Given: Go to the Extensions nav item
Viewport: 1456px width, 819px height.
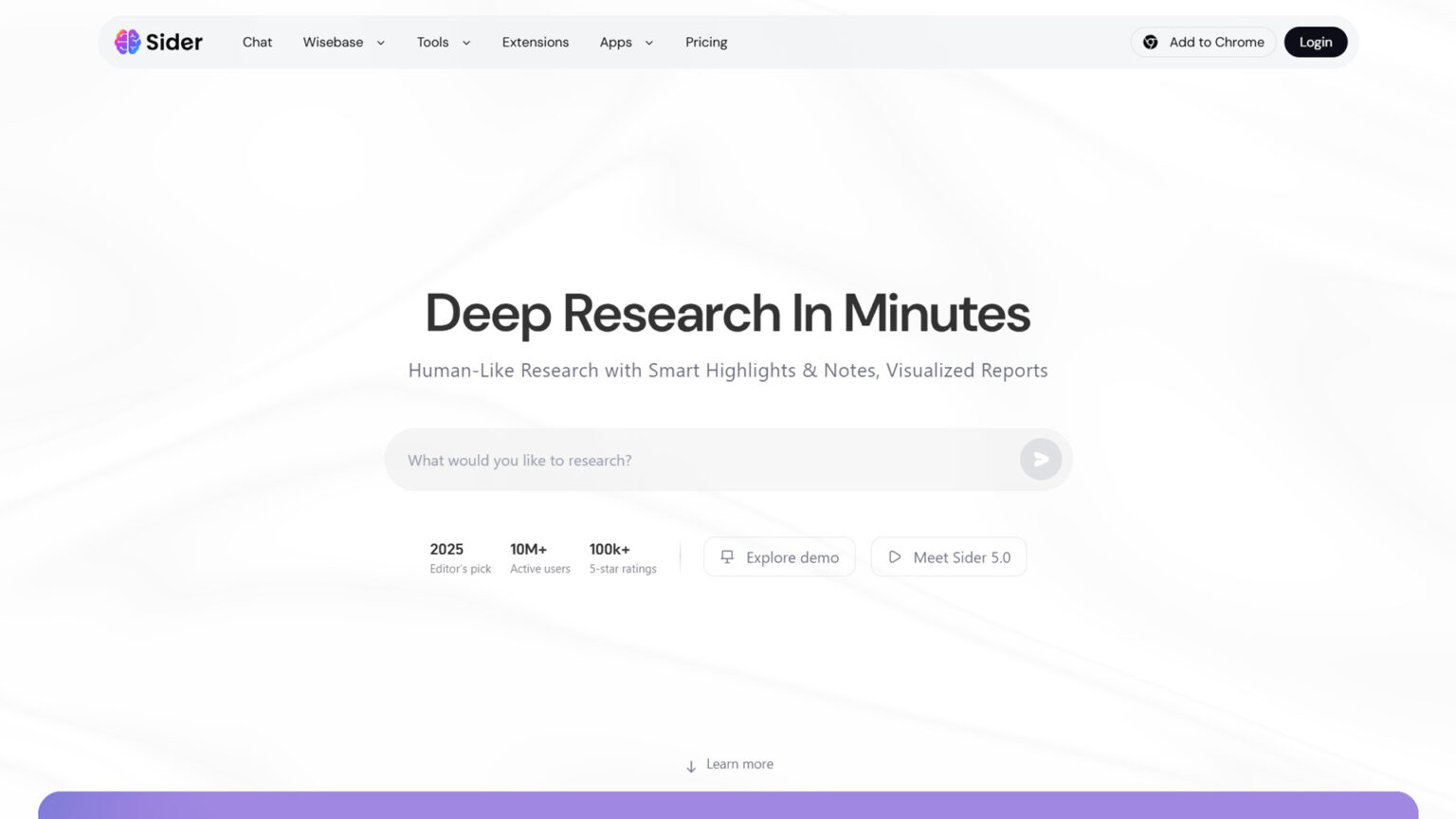Looking at the screenshot, I should pos(536,42).
